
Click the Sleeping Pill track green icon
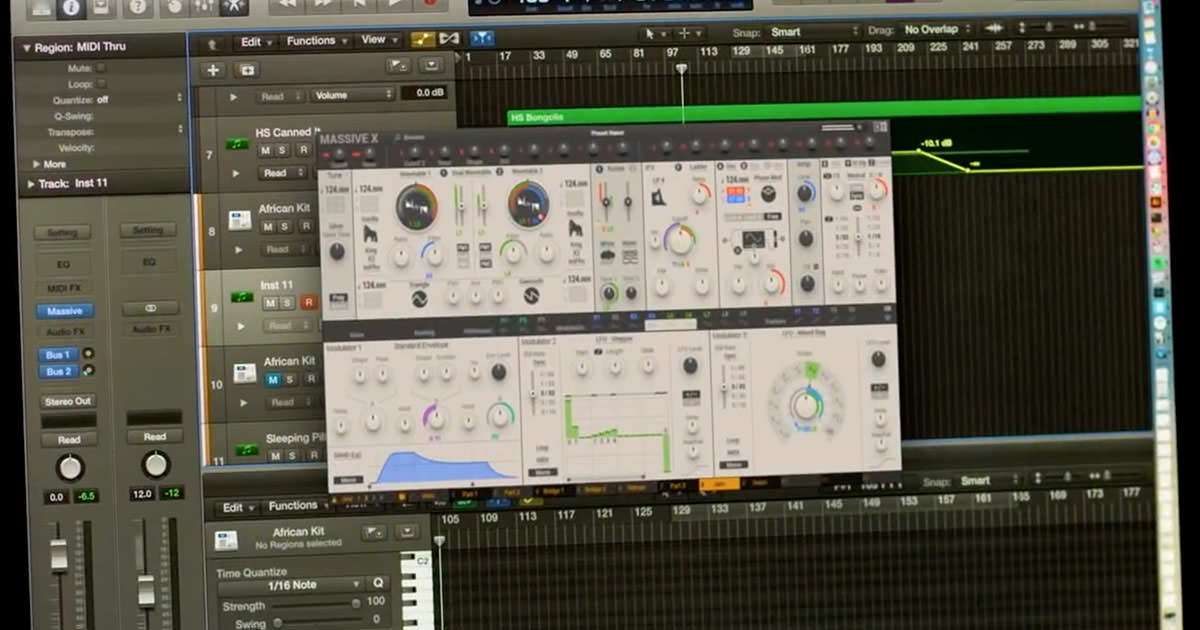click(248, 448)
